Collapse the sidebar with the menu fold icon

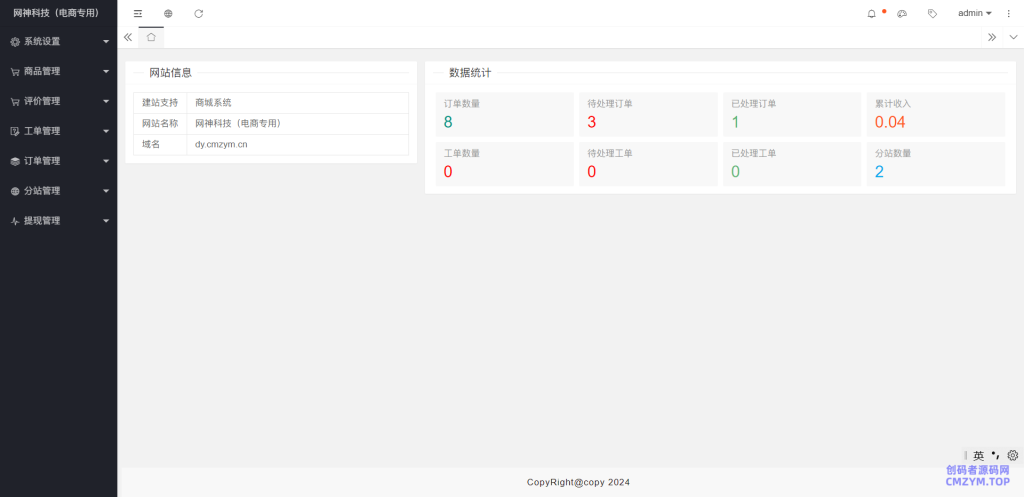(x=138, y=13)
